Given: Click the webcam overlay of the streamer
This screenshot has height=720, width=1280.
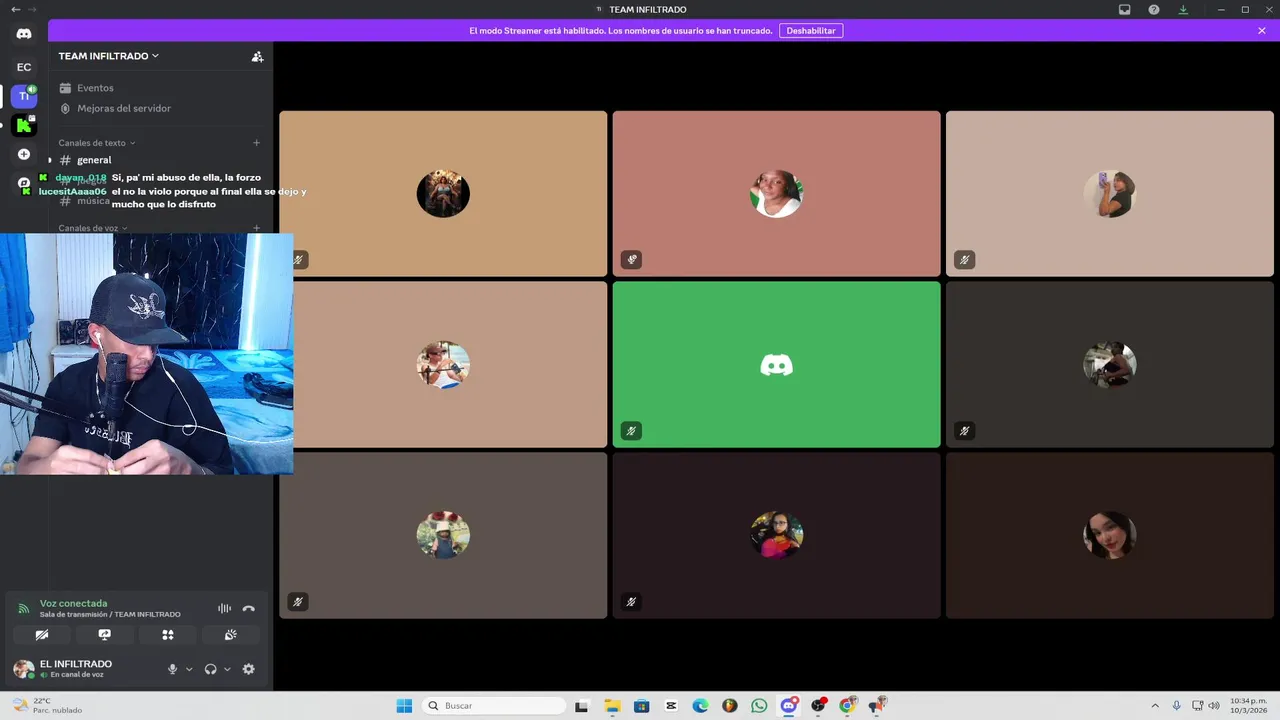Looking at the screenshot, I should coord(147,353).
